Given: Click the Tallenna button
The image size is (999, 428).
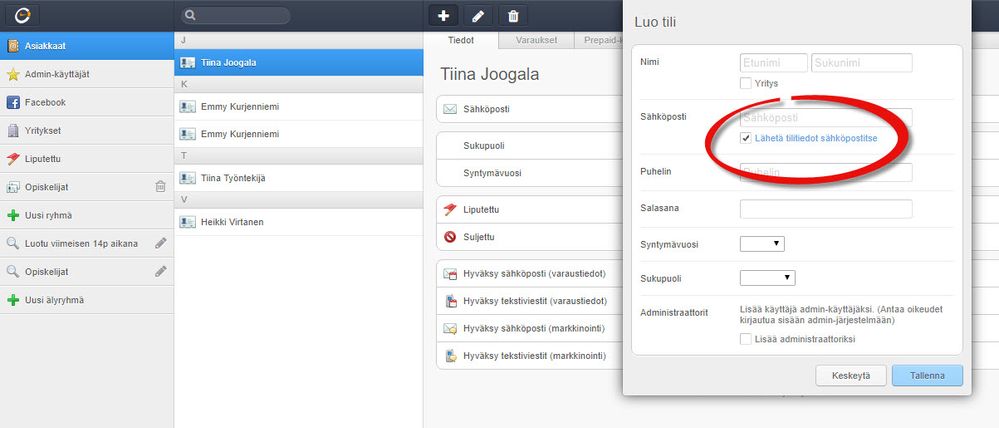Looking at the screenshot, I should coord(927,376).
